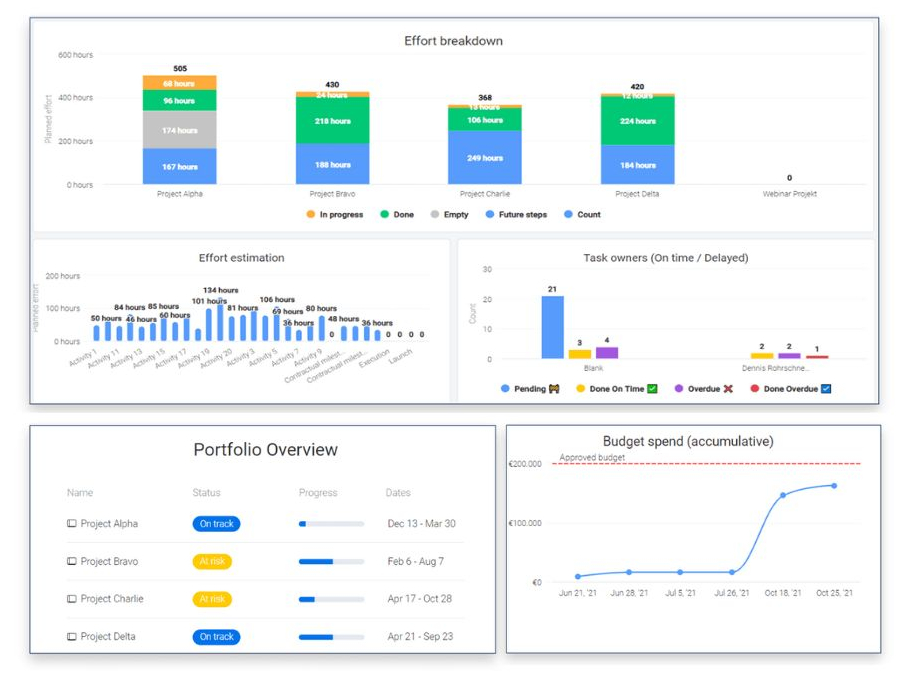Select the At risk status for Project Bravo
This screenshot has height=678, width=907.
coord(214,561)
